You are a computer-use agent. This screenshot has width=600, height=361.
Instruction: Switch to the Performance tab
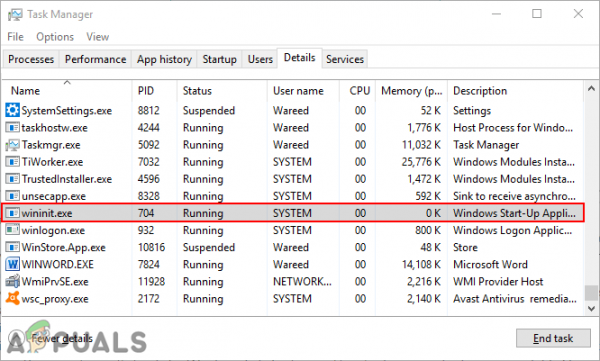coord(95,59)
